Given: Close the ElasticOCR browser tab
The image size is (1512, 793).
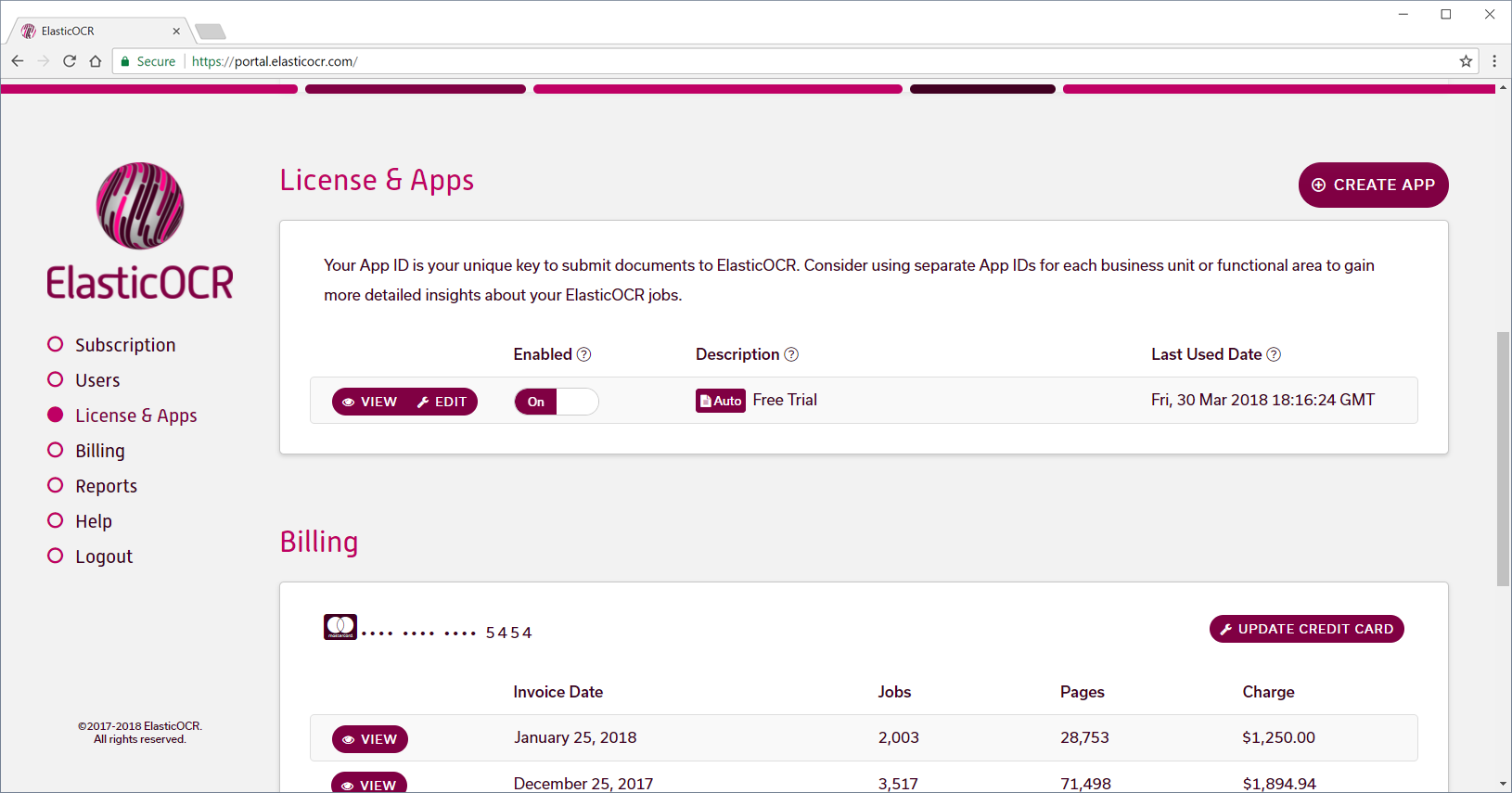Looking at the screenshot, I should click(176, 31).
